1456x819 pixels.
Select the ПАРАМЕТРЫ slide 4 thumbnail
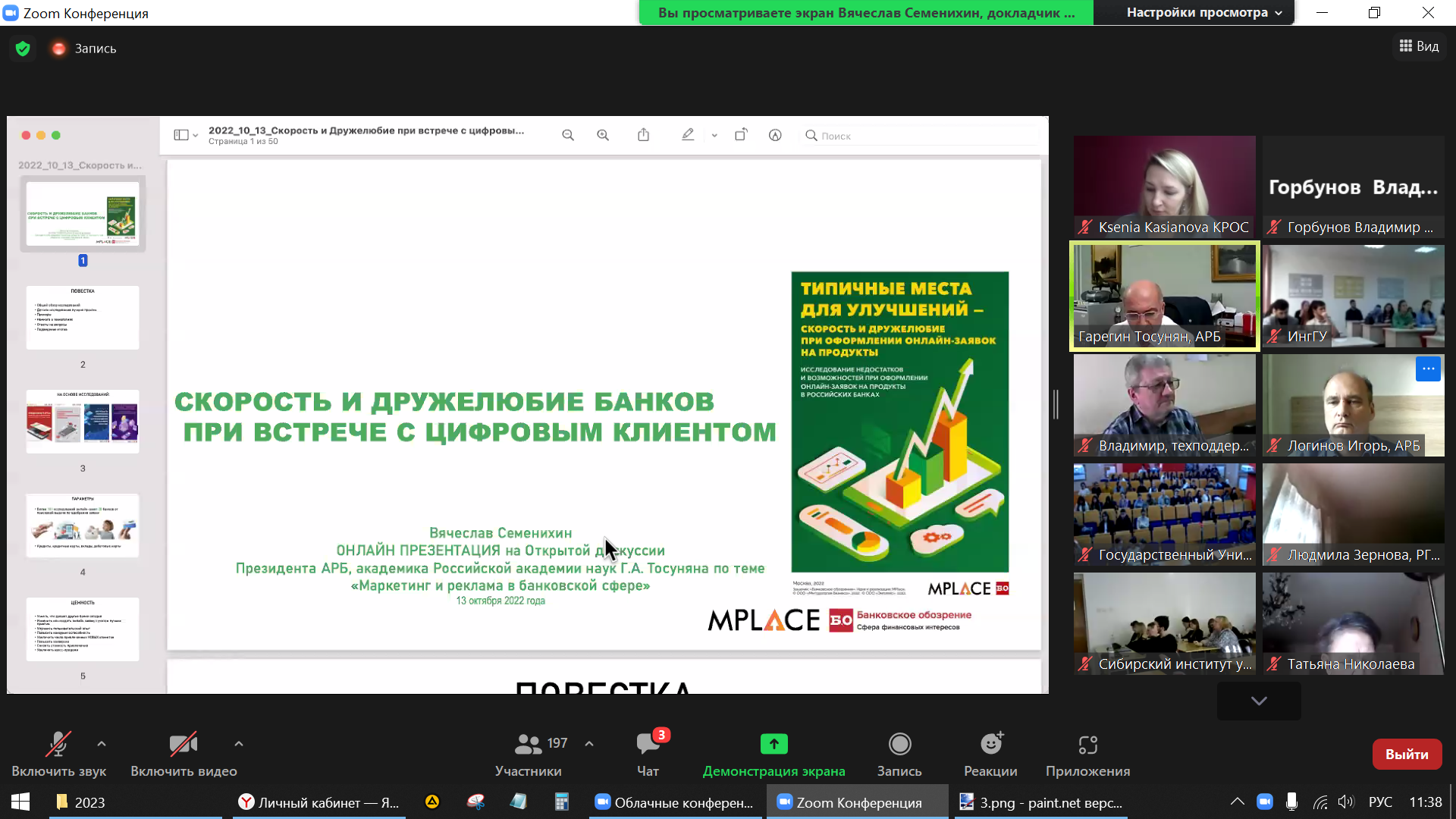point(83,526)
